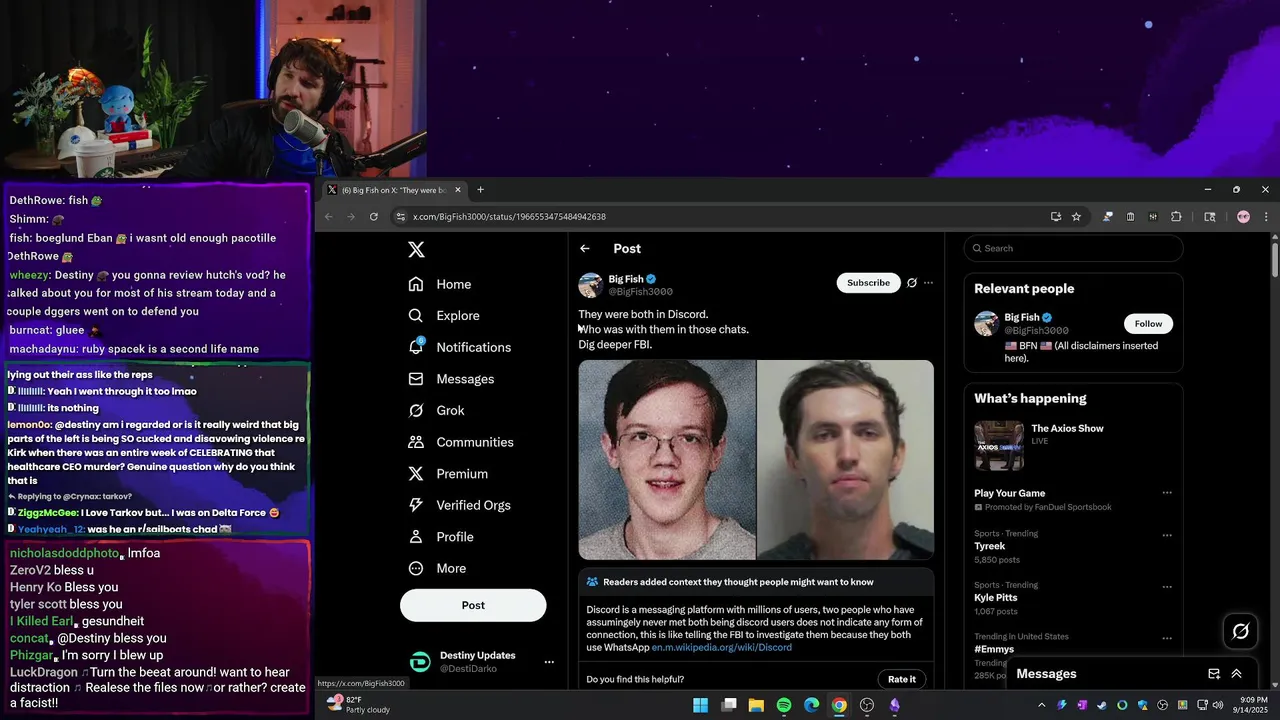This screenshot has height=720, width=1280.
Task: Select Communities in the sidebar
Action: tap(461, 442)
